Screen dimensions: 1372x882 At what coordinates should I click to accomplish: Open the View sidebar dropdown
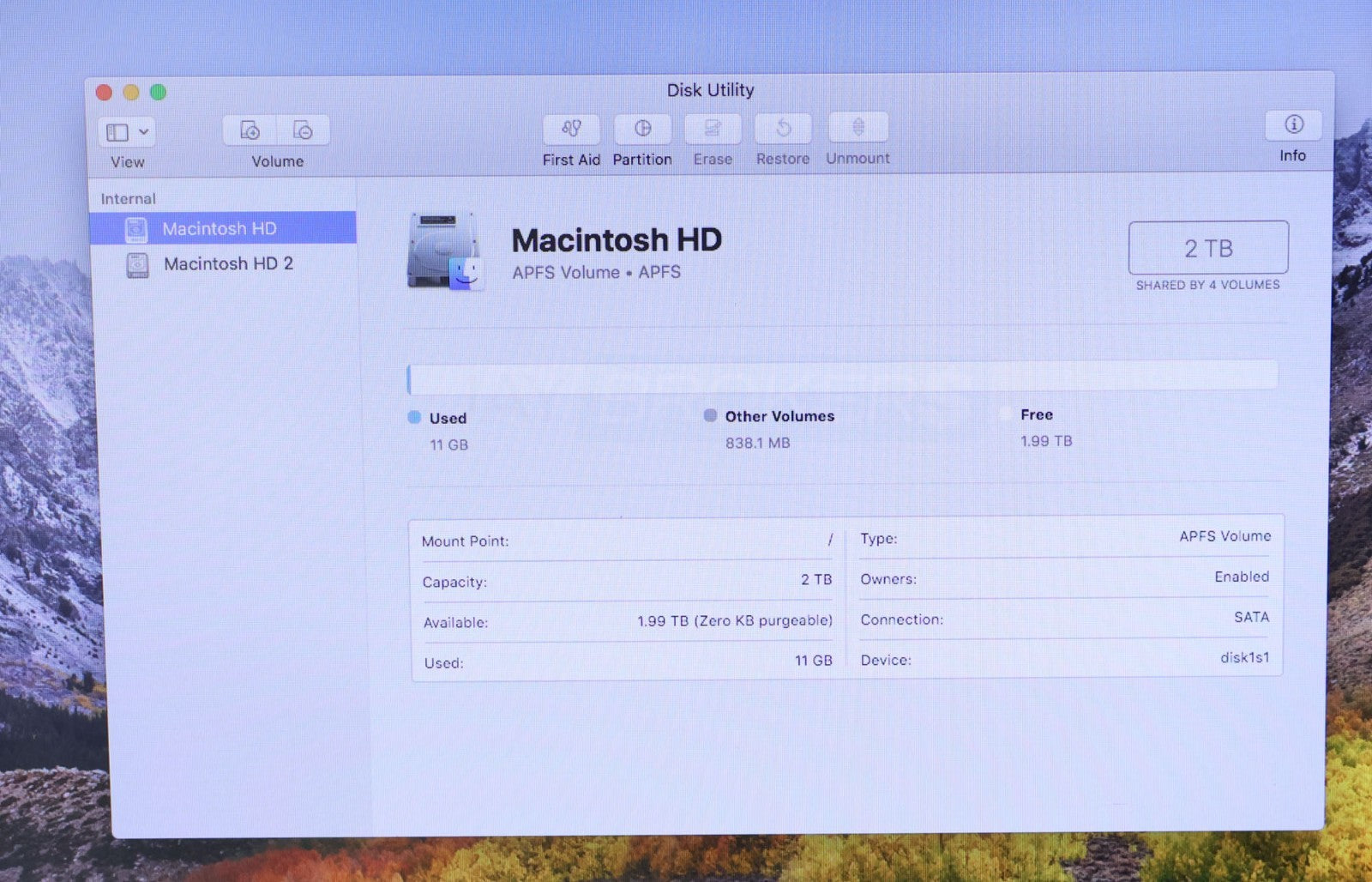tap(127, 132)
